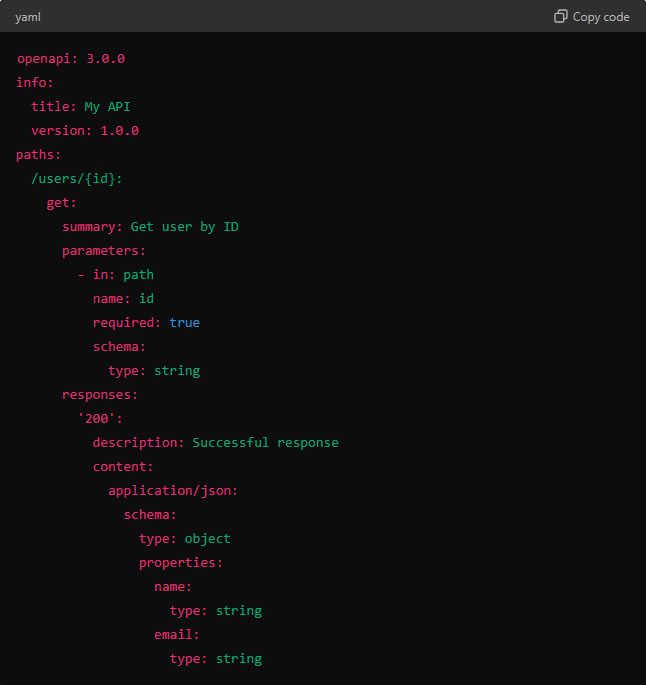Click the 'type: object' line

pyautogui.click(x=185, y=539)
